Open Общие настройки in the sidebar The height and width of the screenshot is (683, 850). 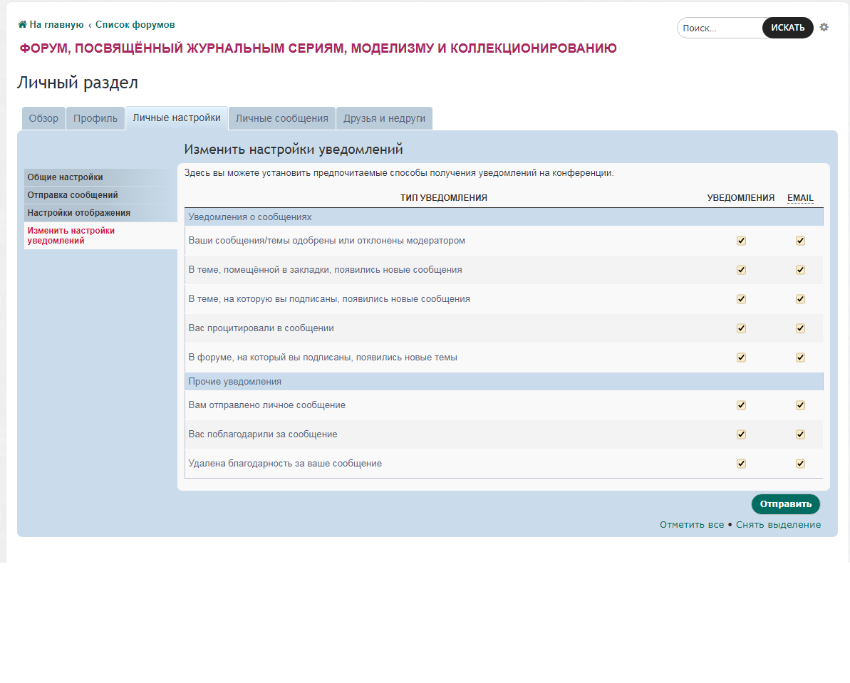(x=65, y=177)
